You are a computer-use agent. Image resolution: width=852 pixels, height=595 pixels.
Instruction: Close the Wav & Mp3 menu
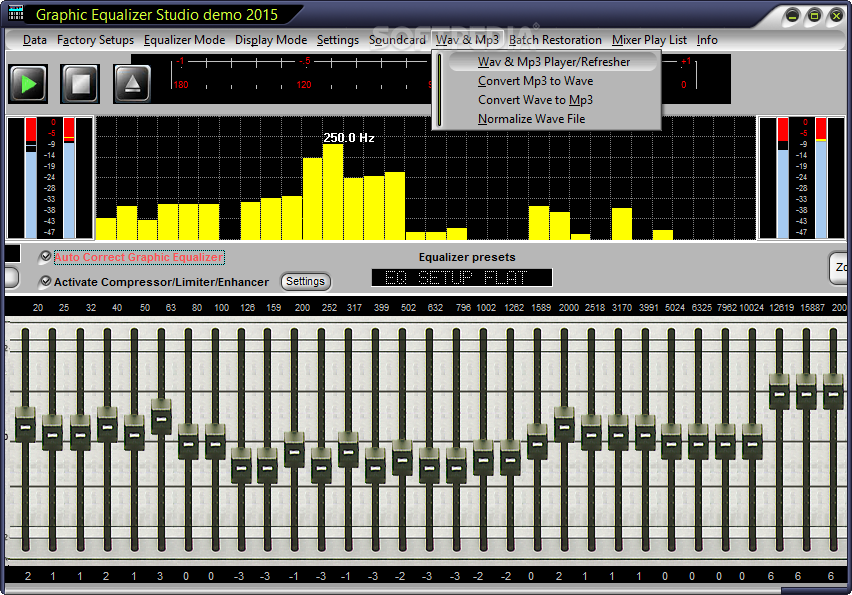click(467, 40)
